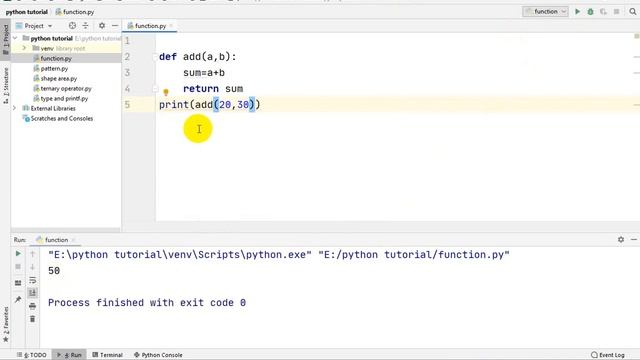The width and height of the screenshot is (640, 360).
Task: Select function.py in Project tree
Action: coord(56,58)
